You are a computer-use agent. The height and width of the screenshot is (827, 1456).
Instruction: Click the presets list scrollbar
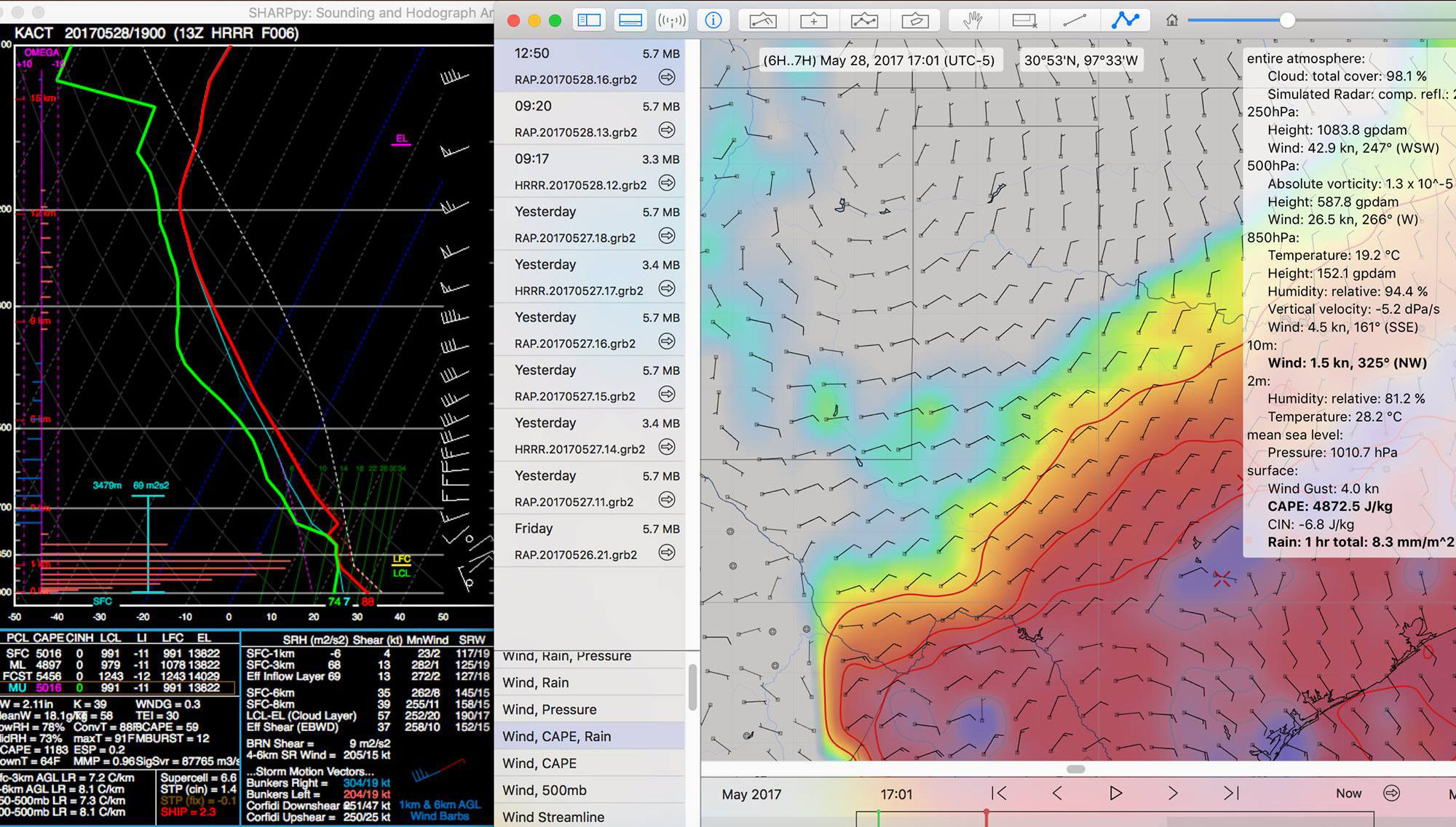(692, 686)
